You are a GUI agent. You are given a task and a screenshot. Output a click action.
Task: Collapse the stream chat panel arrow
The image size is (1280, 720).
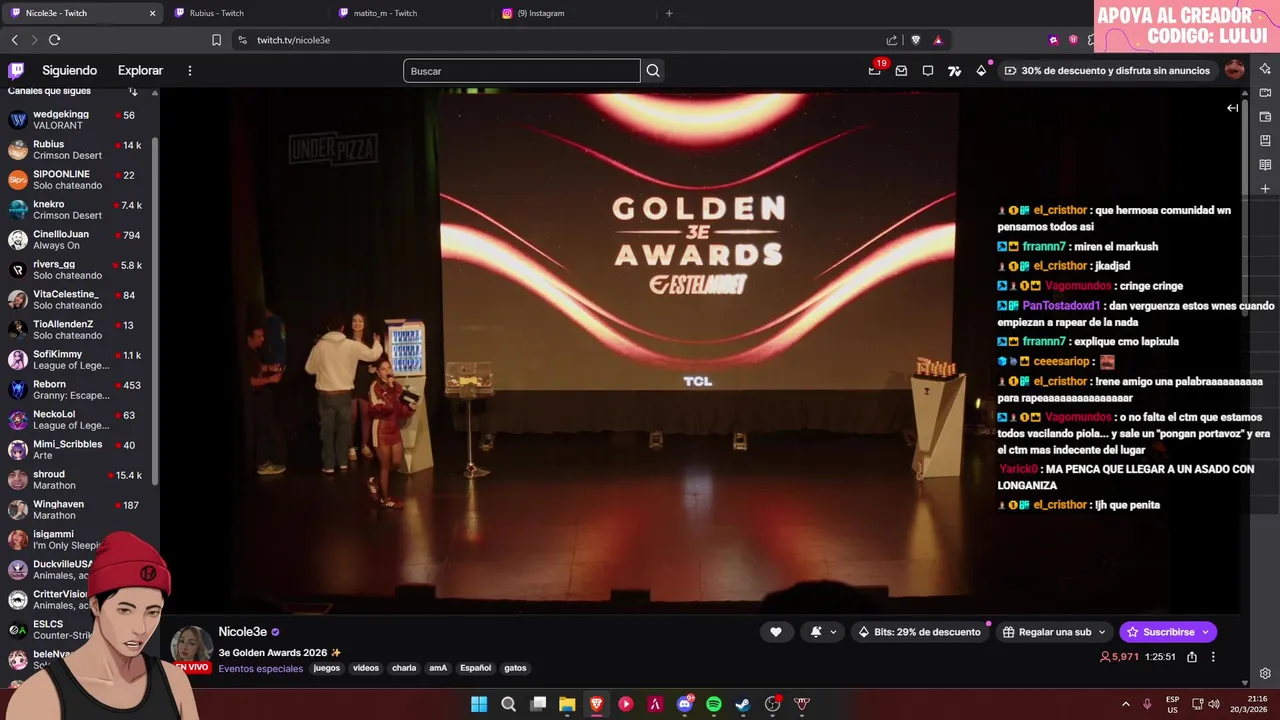[x=1232, y=108]
